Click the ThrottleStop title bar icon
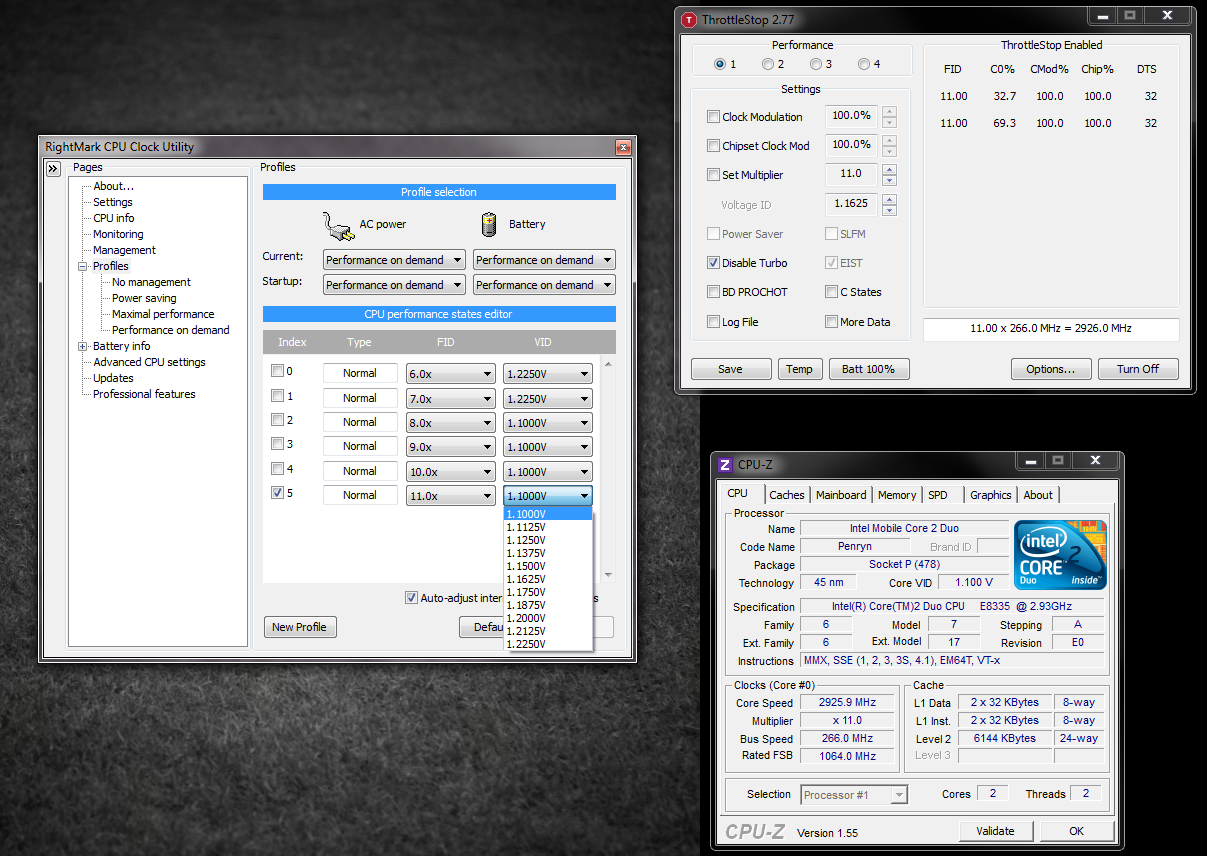This screenshot has width=1207, height=856. (x=688, y=20)
